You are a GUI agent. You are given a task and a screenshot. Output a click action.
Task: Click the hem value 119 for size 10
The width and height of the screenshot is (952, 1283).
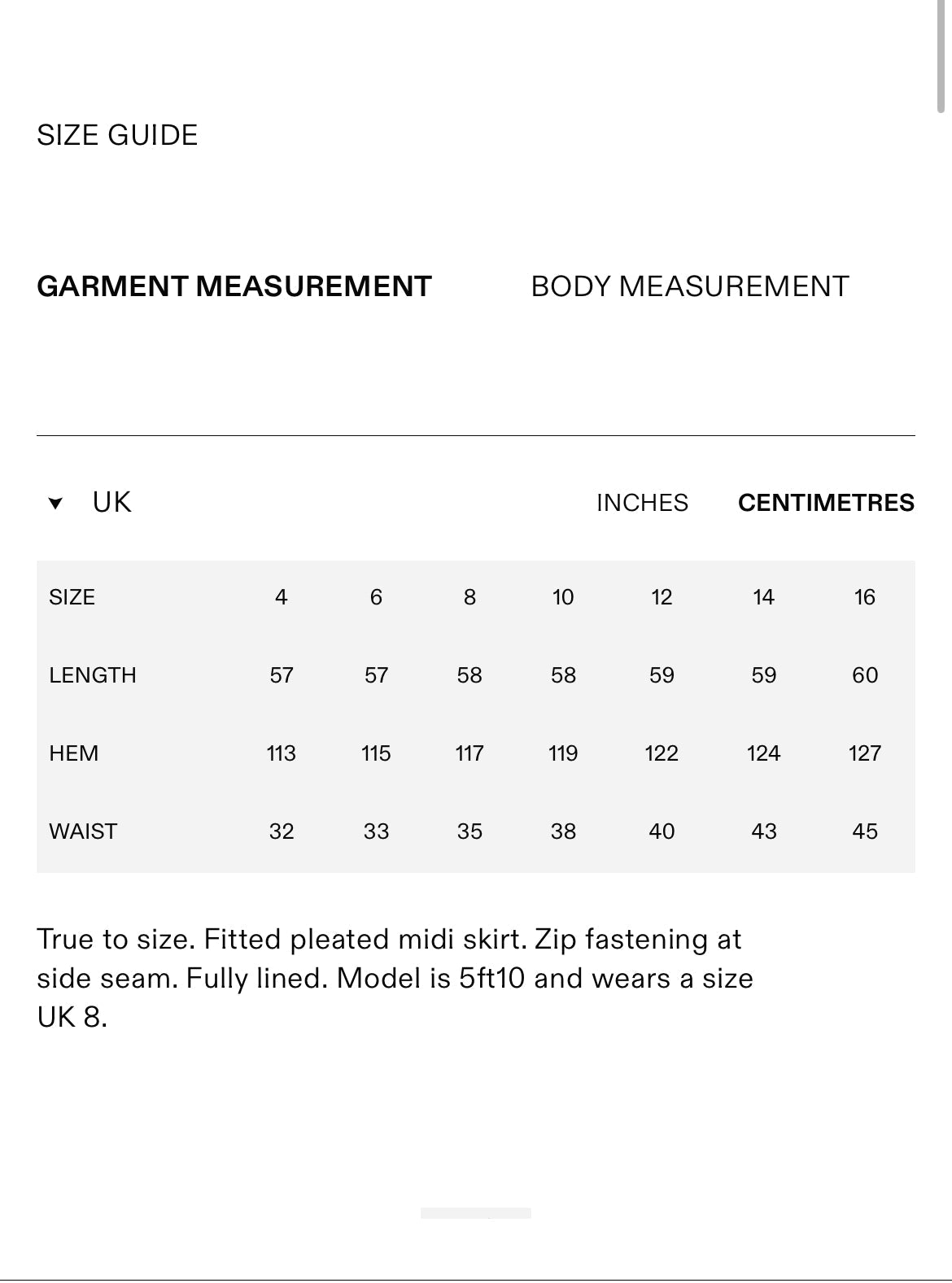[x=563, y=753]
